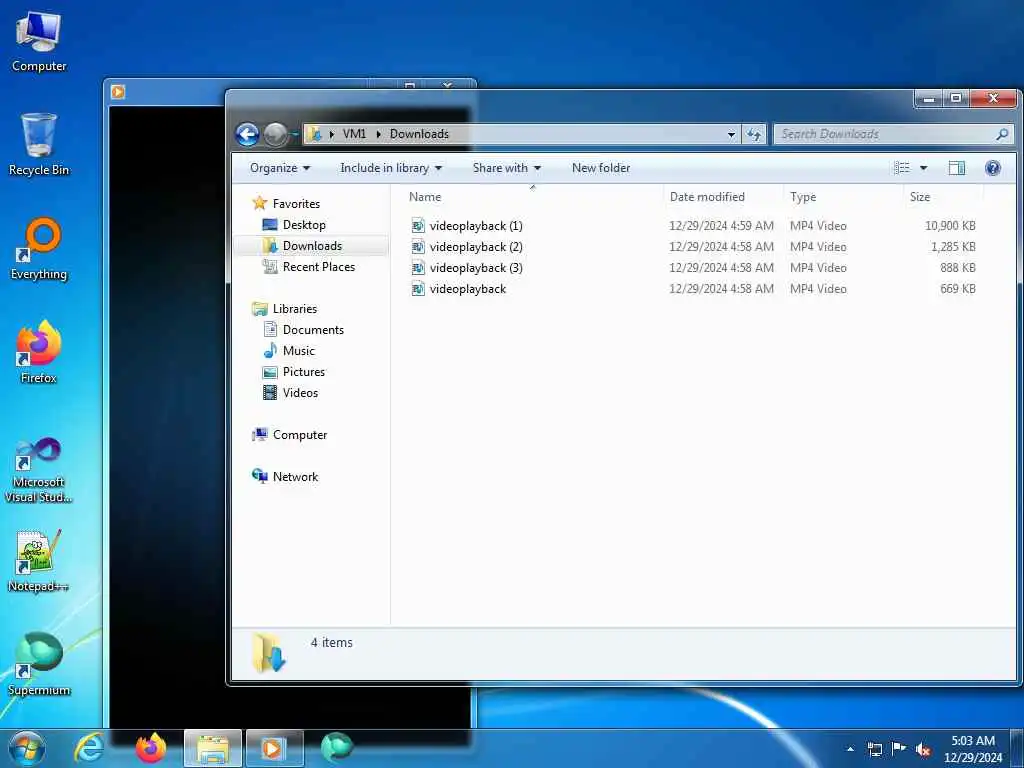Select the Recycle Bin desktop icon
1024x768 pixels.
pos(39,144)
